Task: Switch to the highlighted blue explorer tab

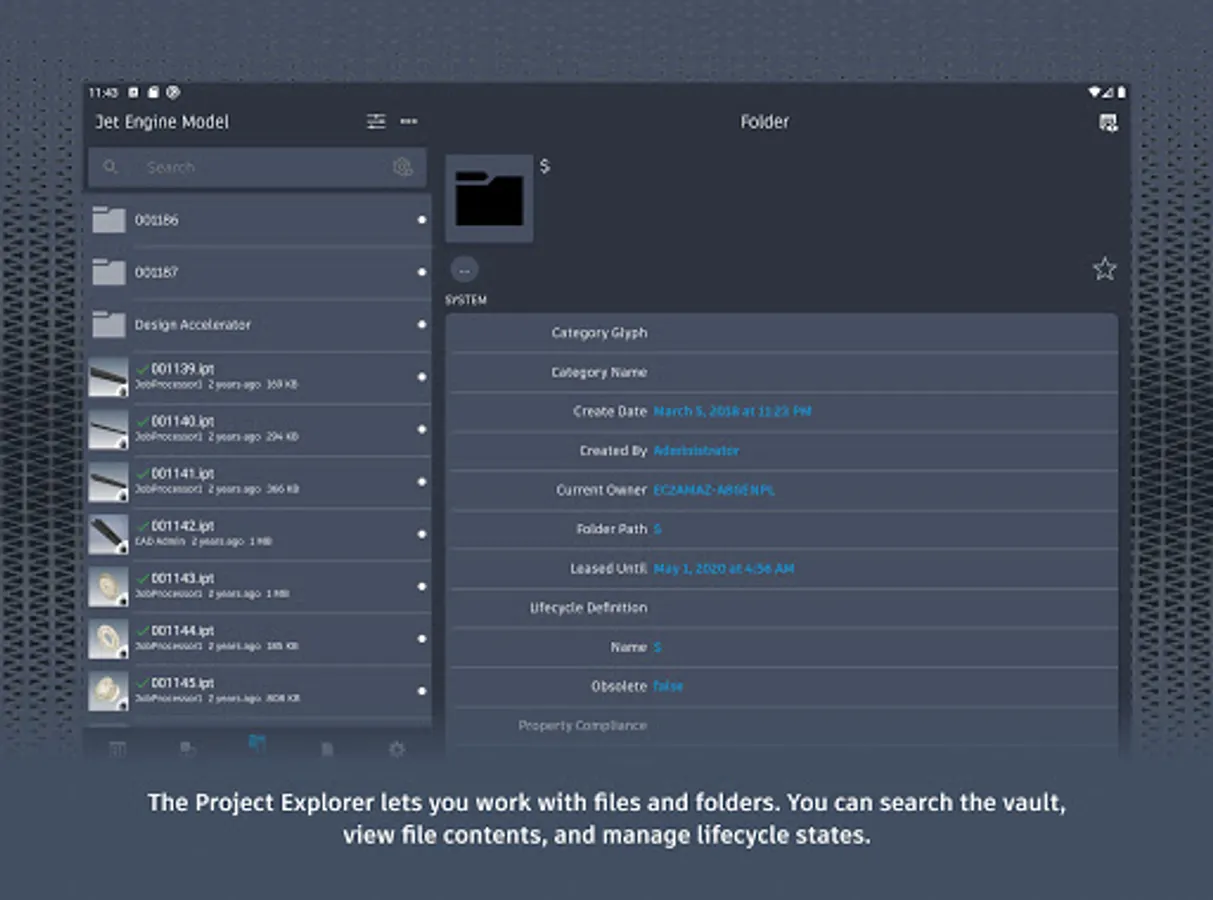Action: (257, 743)
